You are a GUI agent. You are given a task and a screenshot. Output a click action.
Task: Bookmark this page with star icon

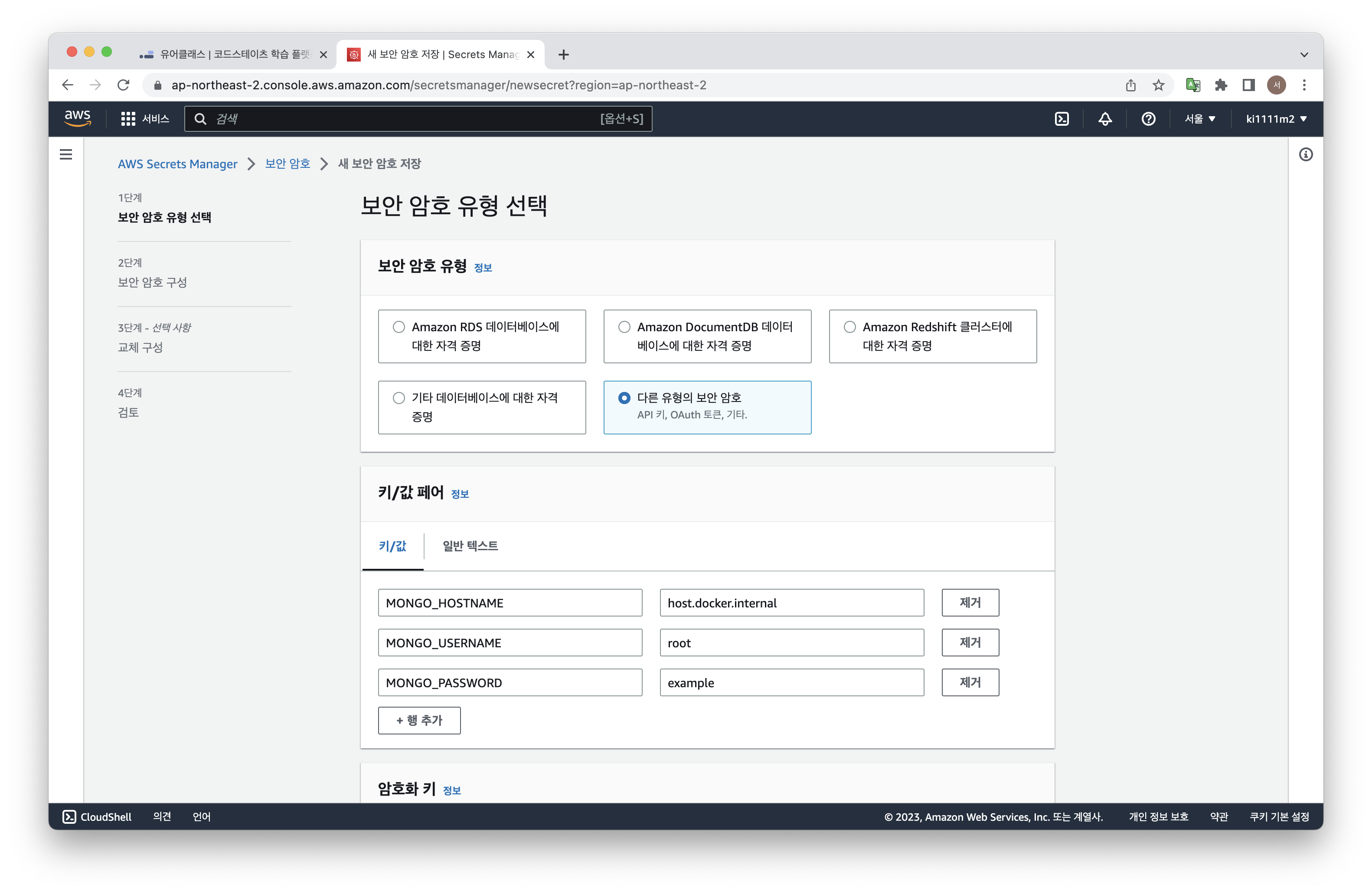(1158, 85)
